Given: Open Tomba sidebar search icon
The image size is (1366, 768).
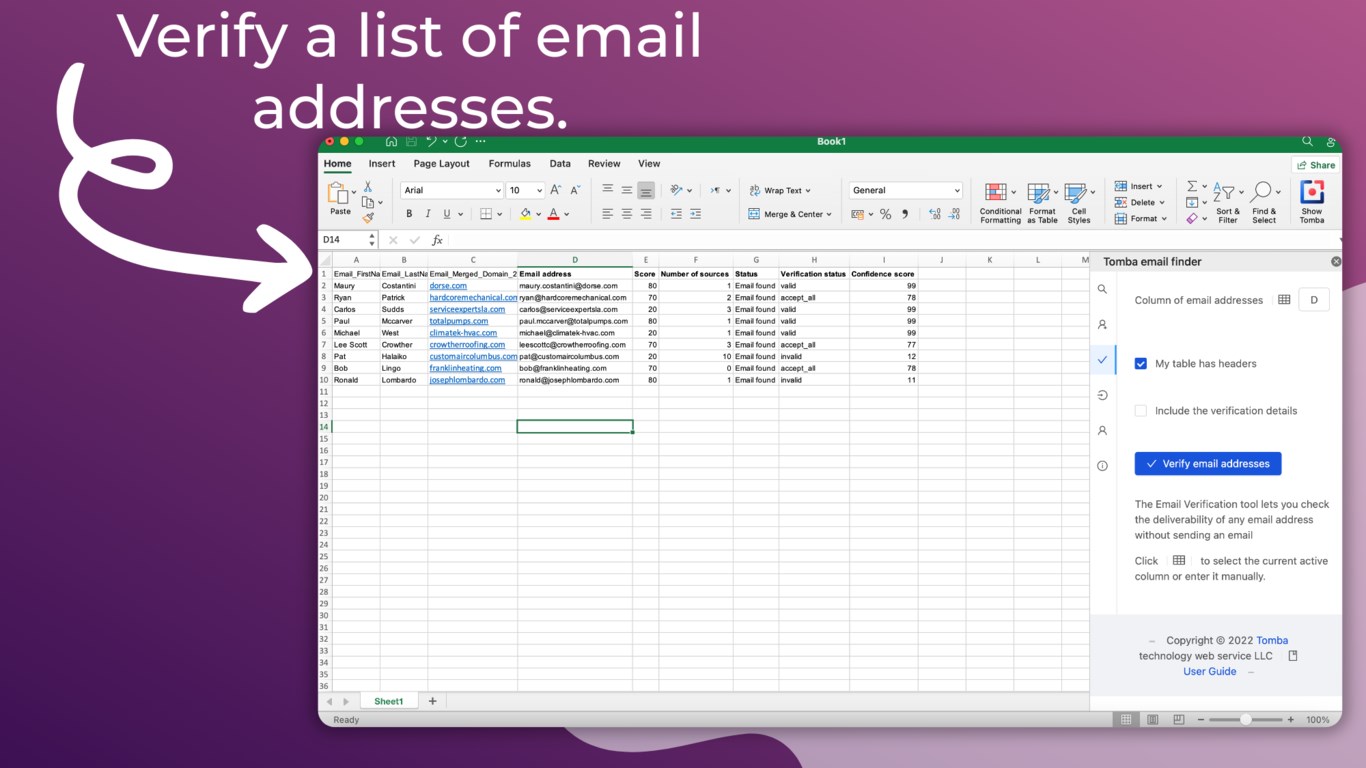Looking at the screenshot, I should (1102, 289).
